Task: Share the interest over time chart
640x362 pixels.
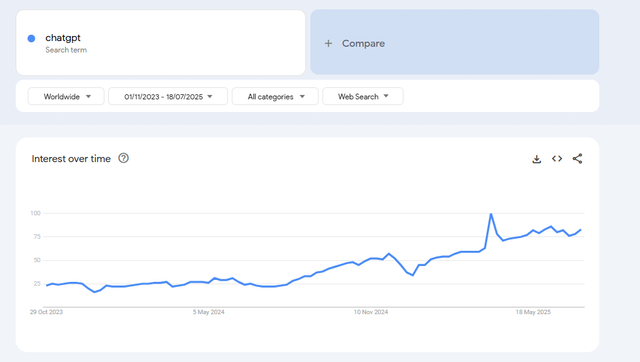Action: (x=577, y=158)
